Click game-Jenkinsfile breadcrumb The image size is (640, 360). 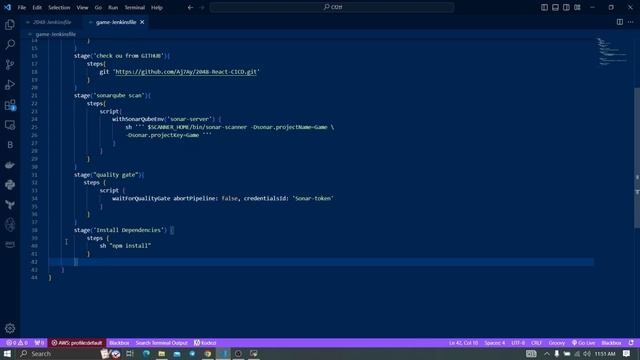56,34
